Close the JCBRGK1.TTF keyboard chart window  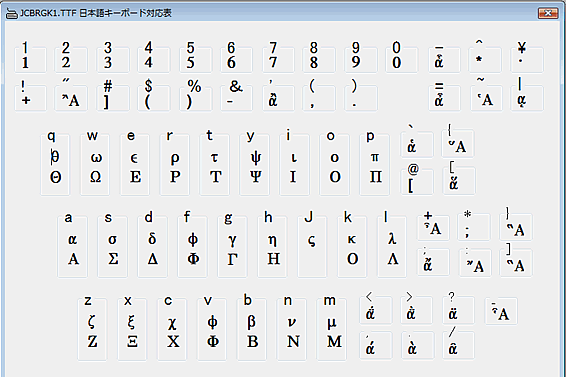click(548, 13)
